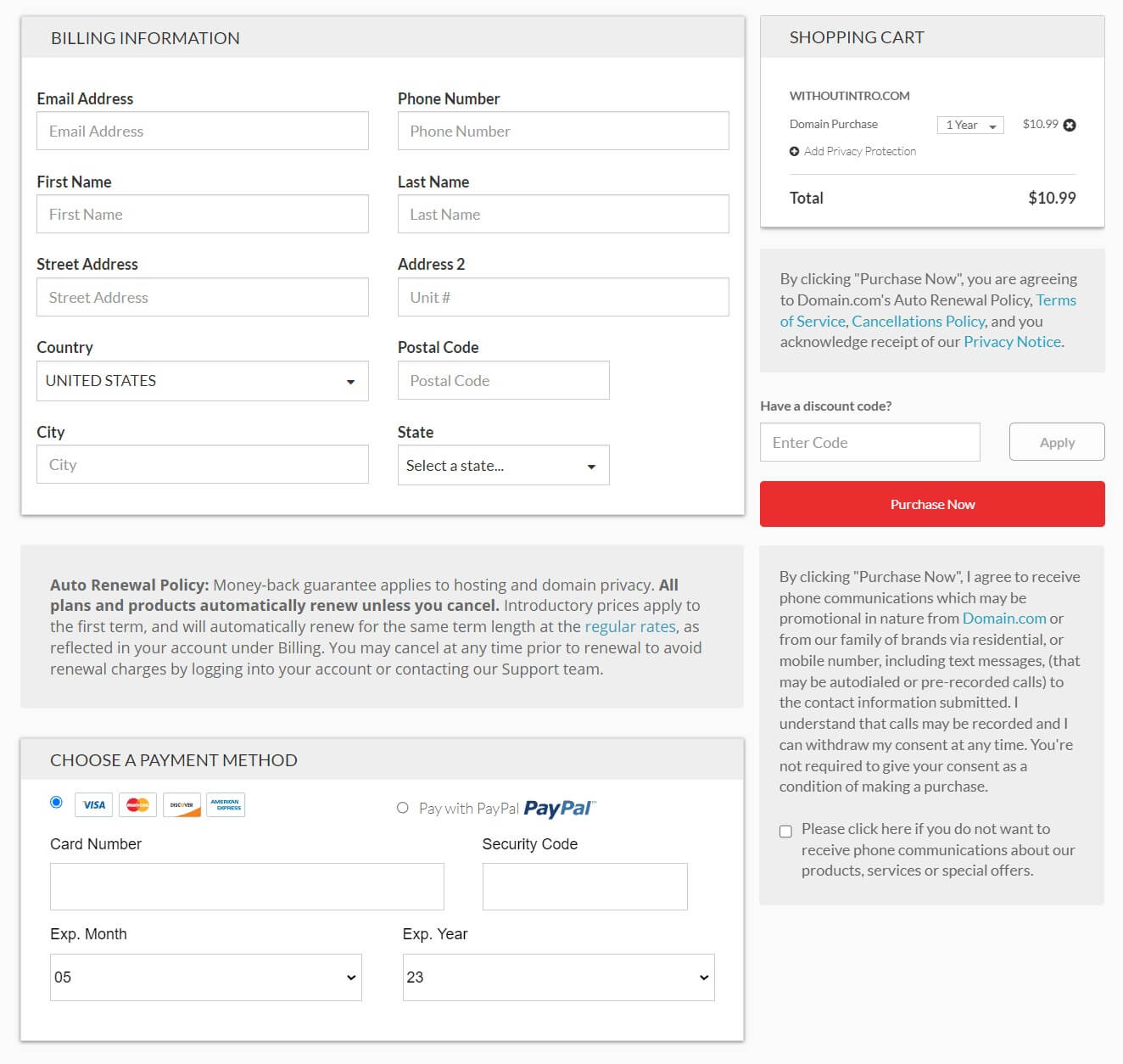Screen dimensions: 1123x1064
Task: Open the Cancellations Policy link
Action: (x=918, y=322)
